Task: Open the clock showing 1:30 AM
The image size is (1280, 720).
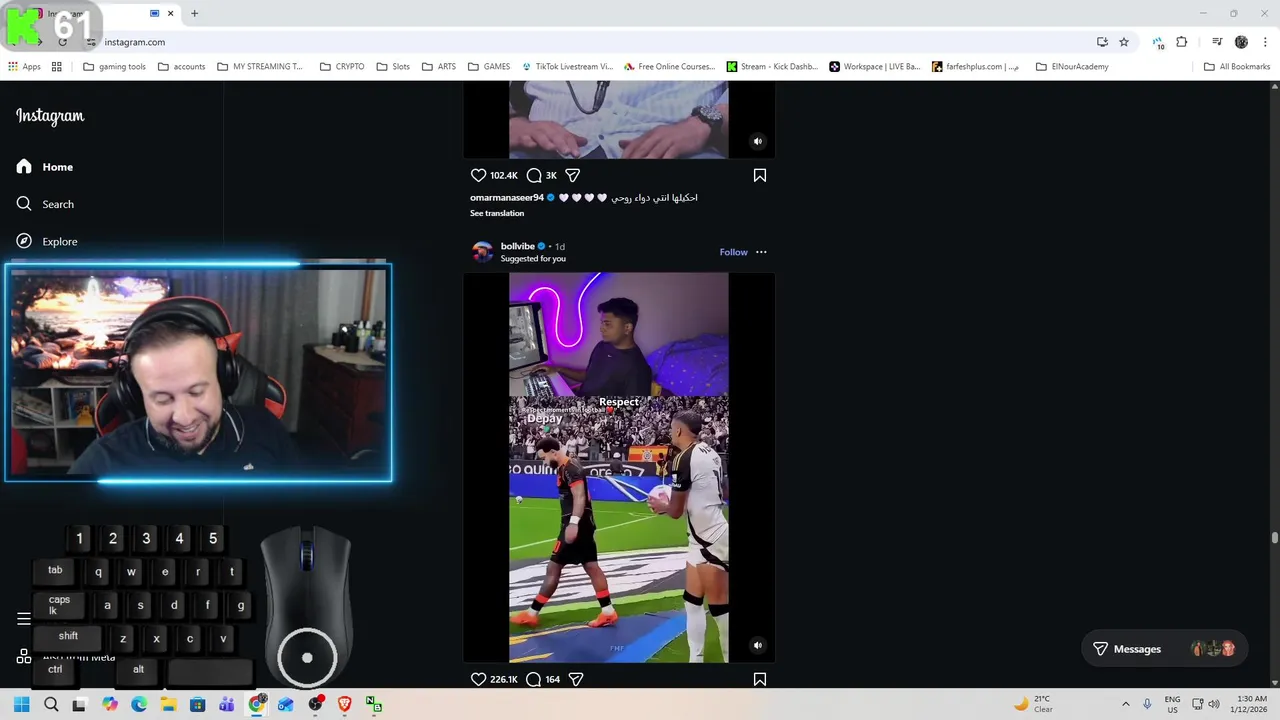Action: [1251, 704]
